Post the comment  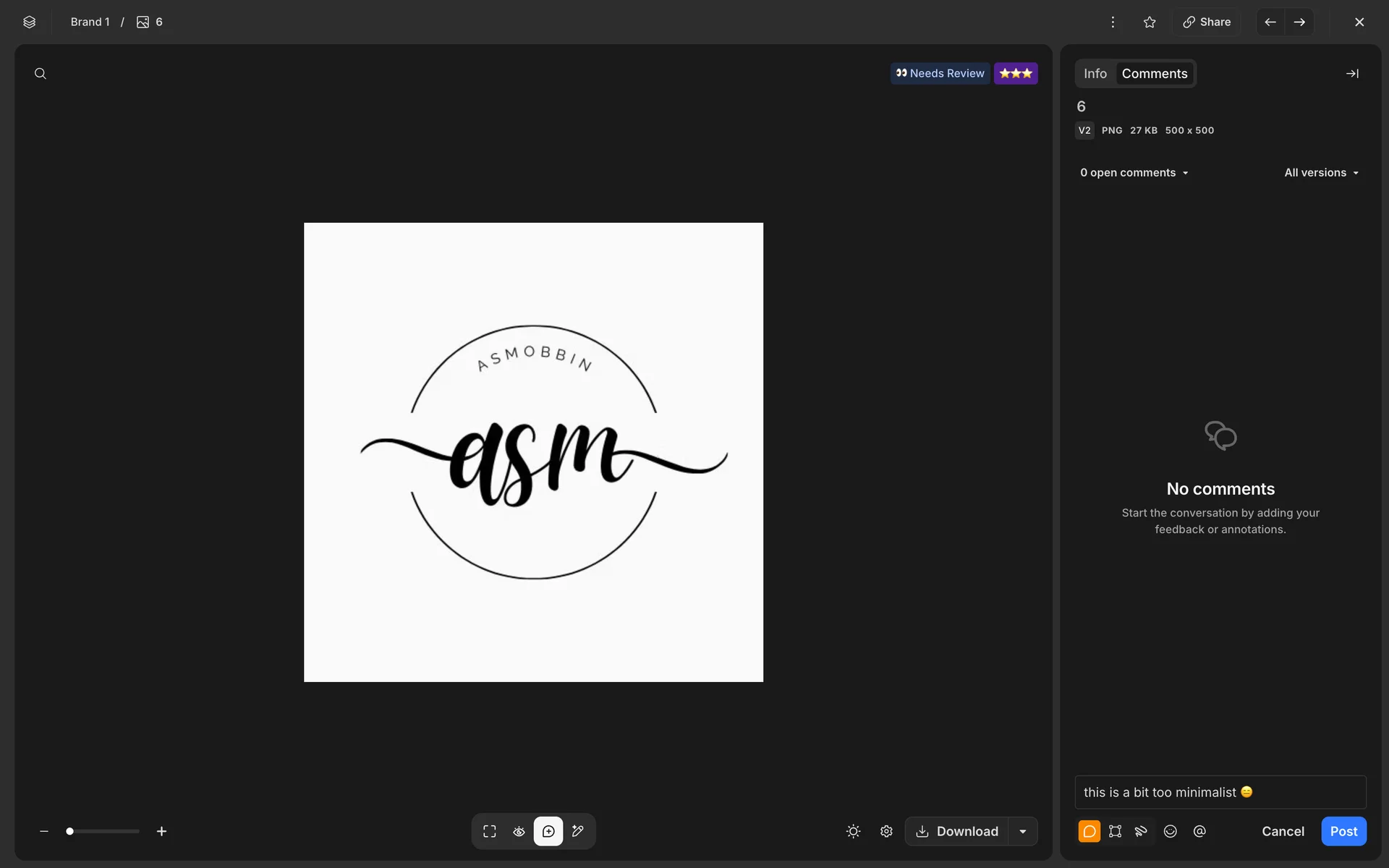tap(1343, 831)
